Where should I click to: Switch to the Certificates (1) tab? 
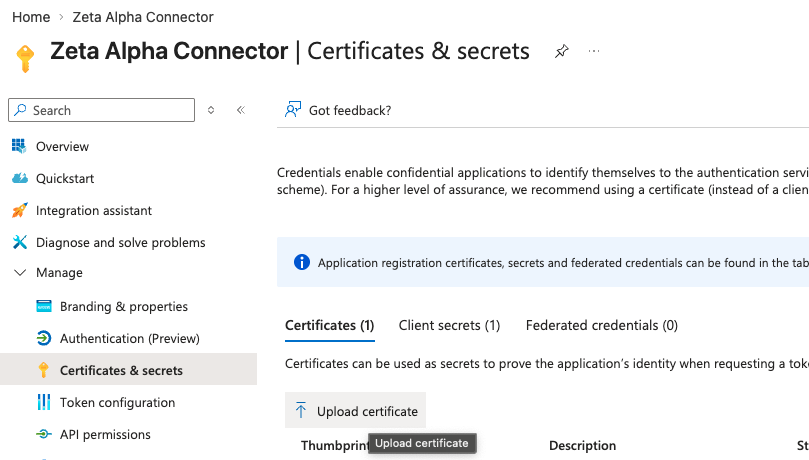pyautogui.click(x=330, y=325)
